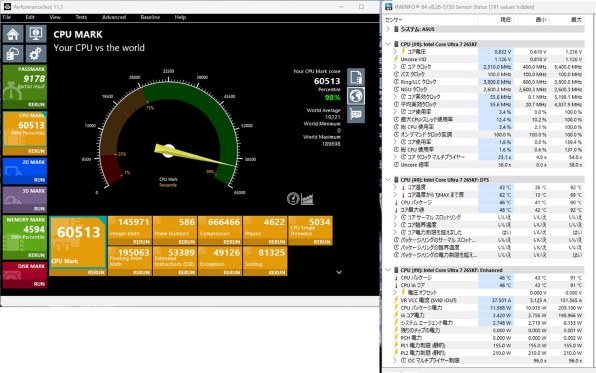Open the View menu
The height and width of the screenshot is (373, 596).
click(x=55, y=17)
